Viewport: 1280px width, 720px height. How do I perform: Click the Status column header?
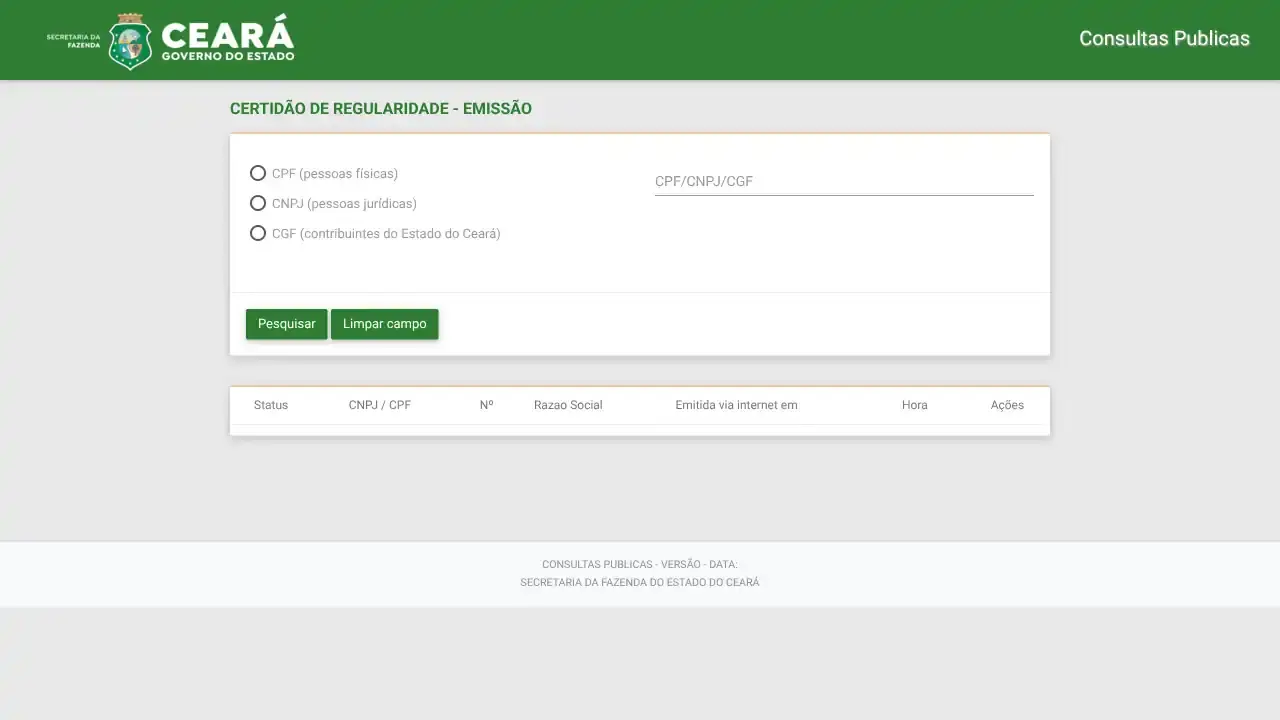271,405
